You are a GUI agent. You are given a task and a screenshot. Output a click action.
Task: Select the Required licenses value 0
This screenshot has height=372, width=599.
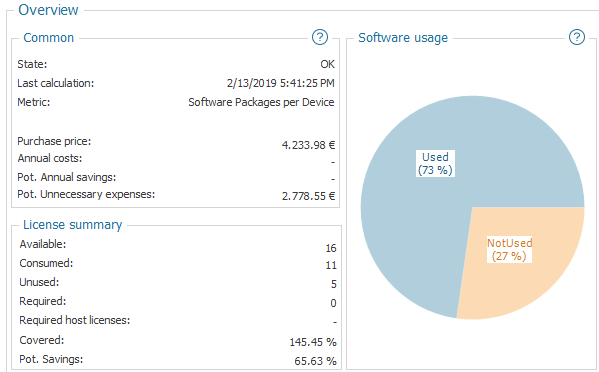(333, 303)
